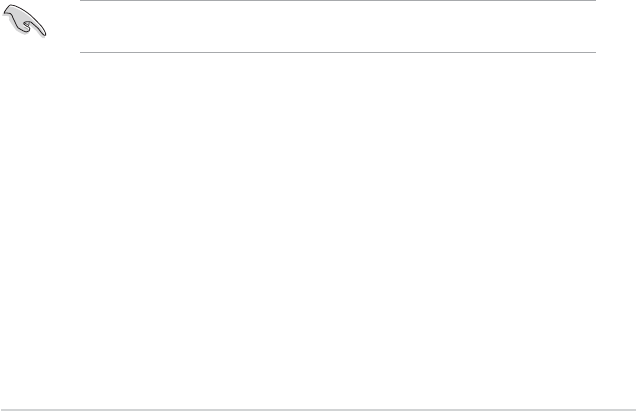This screenshot has height=411, width=636.
Task: Click the lower note border line
Action: pos(338,52)
